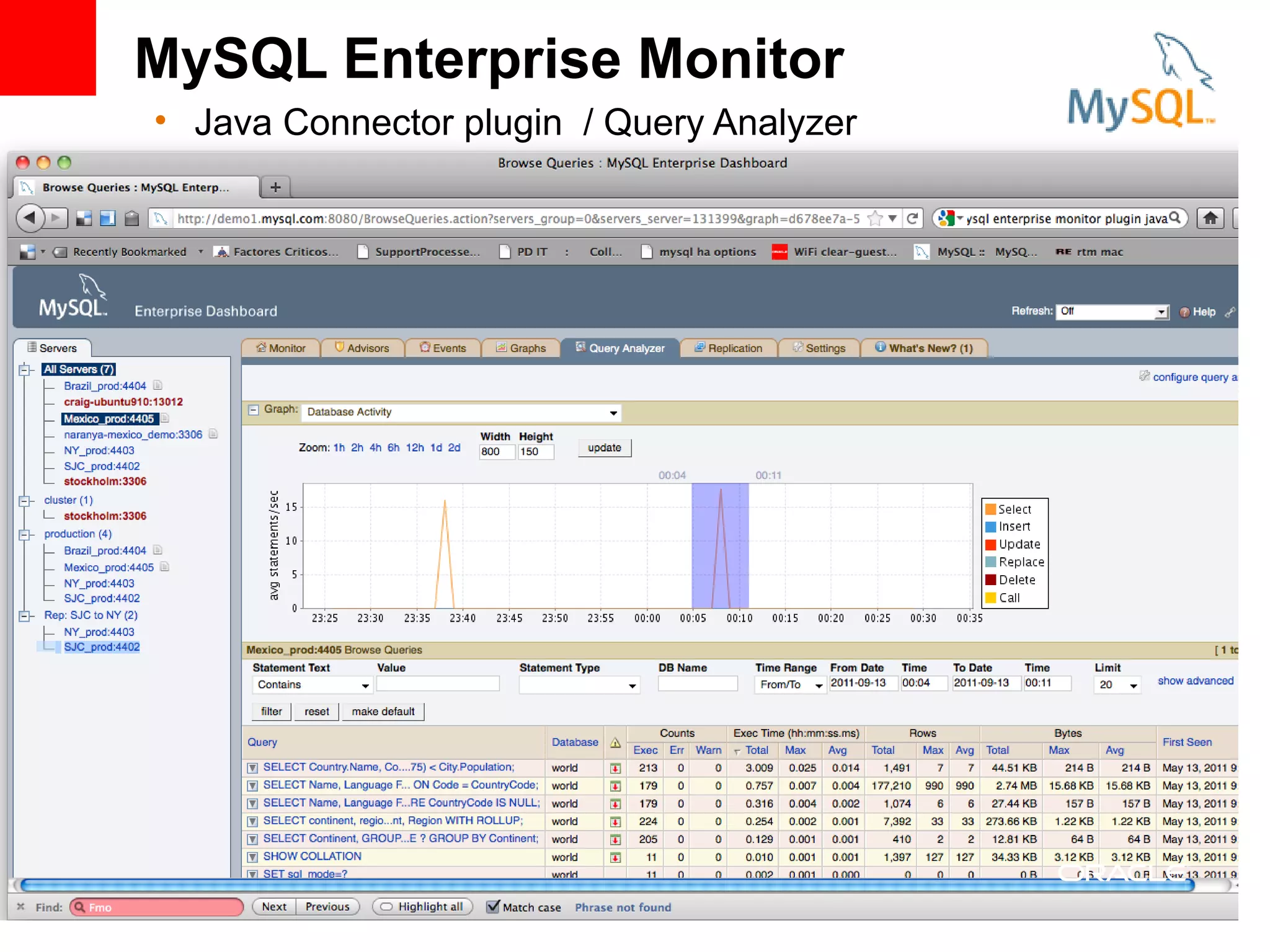Image resolution: width=1270 pixels, height=952 pixels.
Task: Click the horizontal scrollbar above Find bar
Action: tap(608, 885)
